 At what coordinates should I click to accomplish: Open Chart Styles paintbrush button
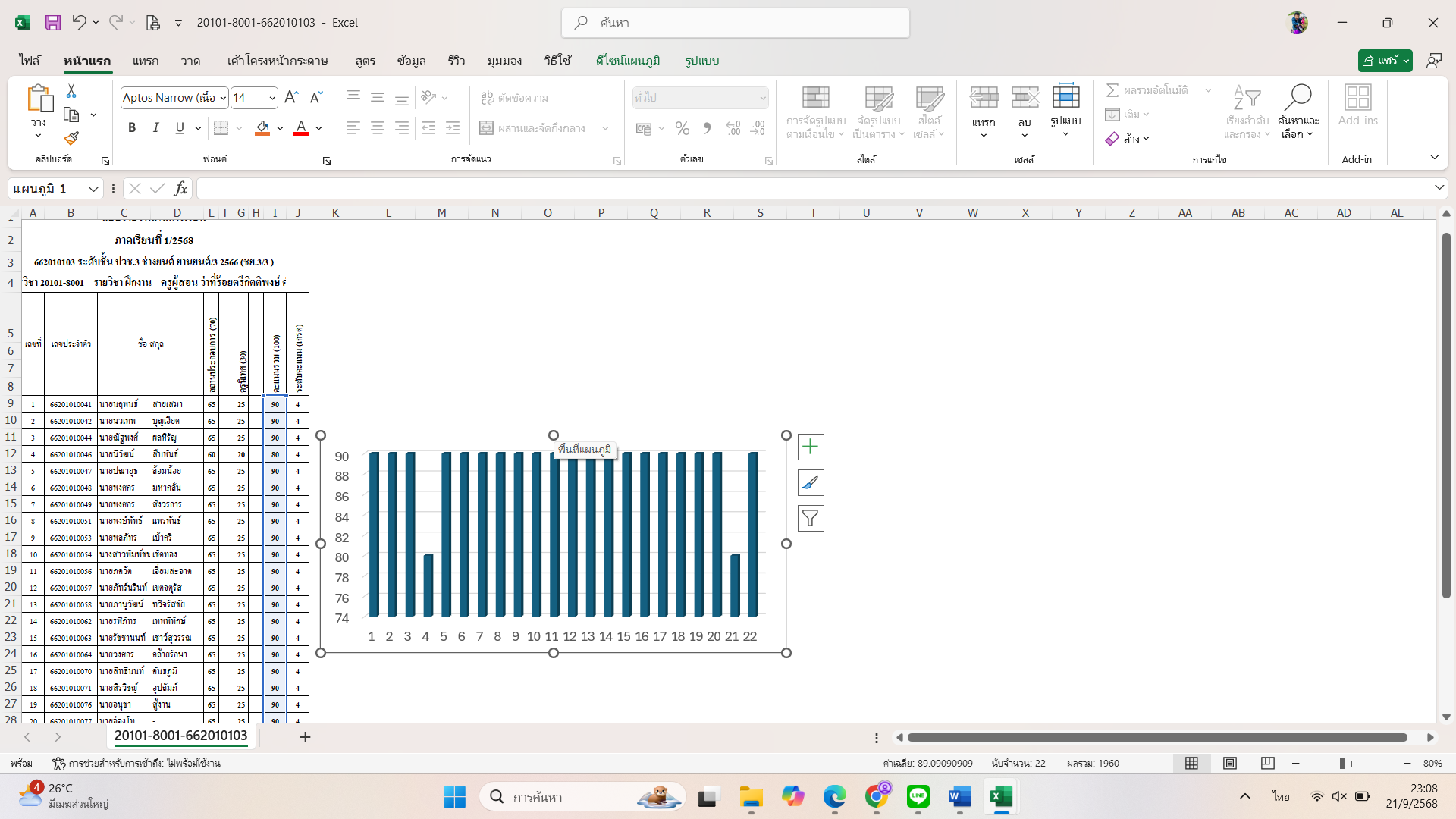pyautogui.click(x=811, y=483)
